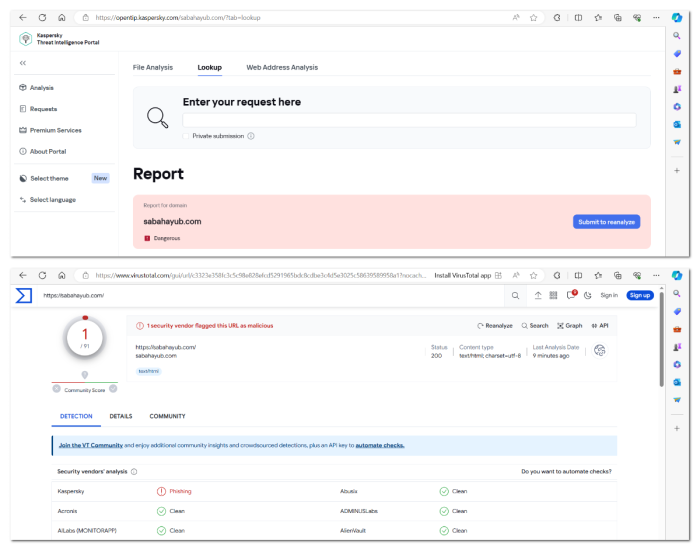
Task: Open the VirusTotal apps grid icon
Action: [553, 295]
